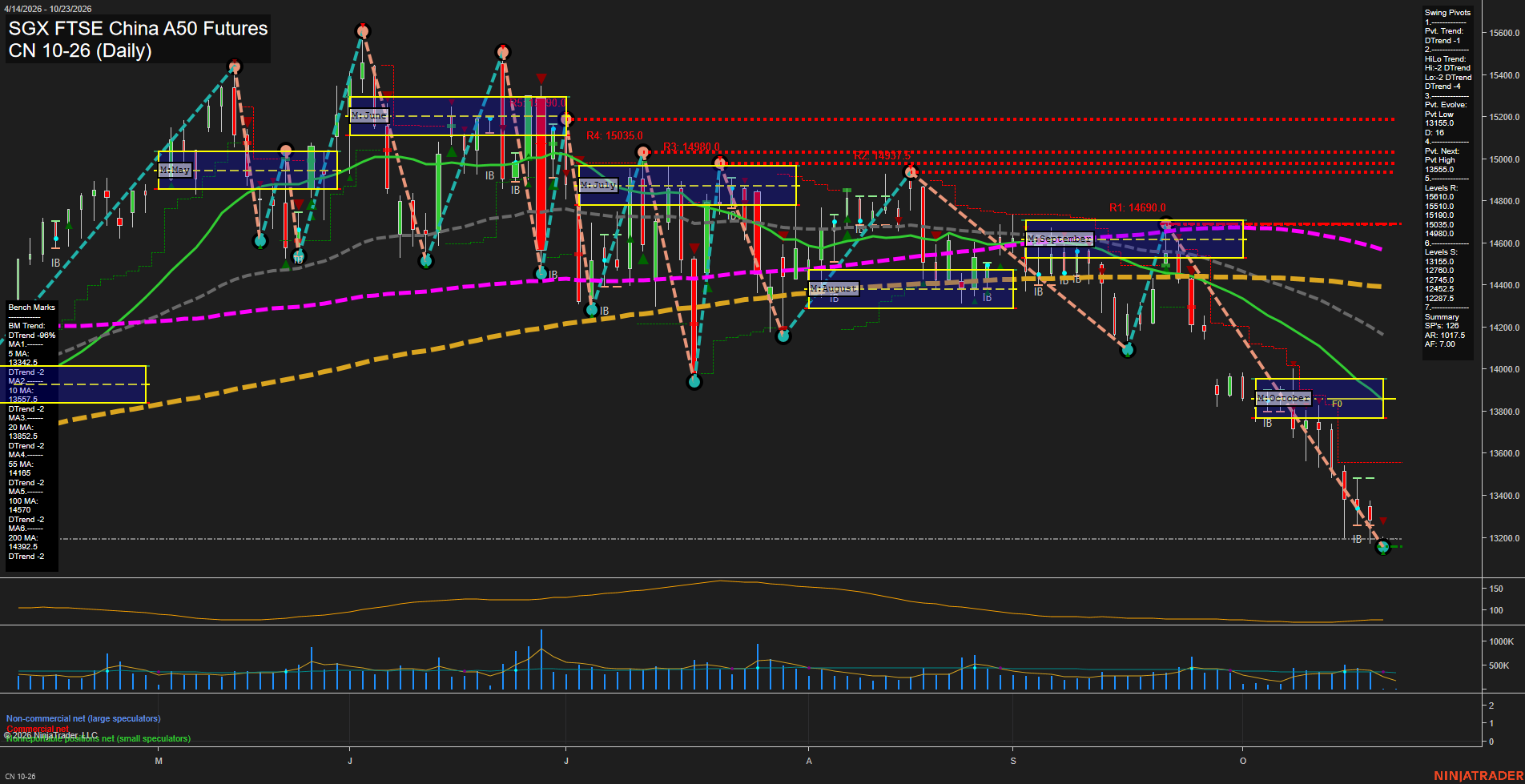
Task: Click the Pvt. Next: Pvt High 13555.0 entry
Action: tap(1442, 160)
